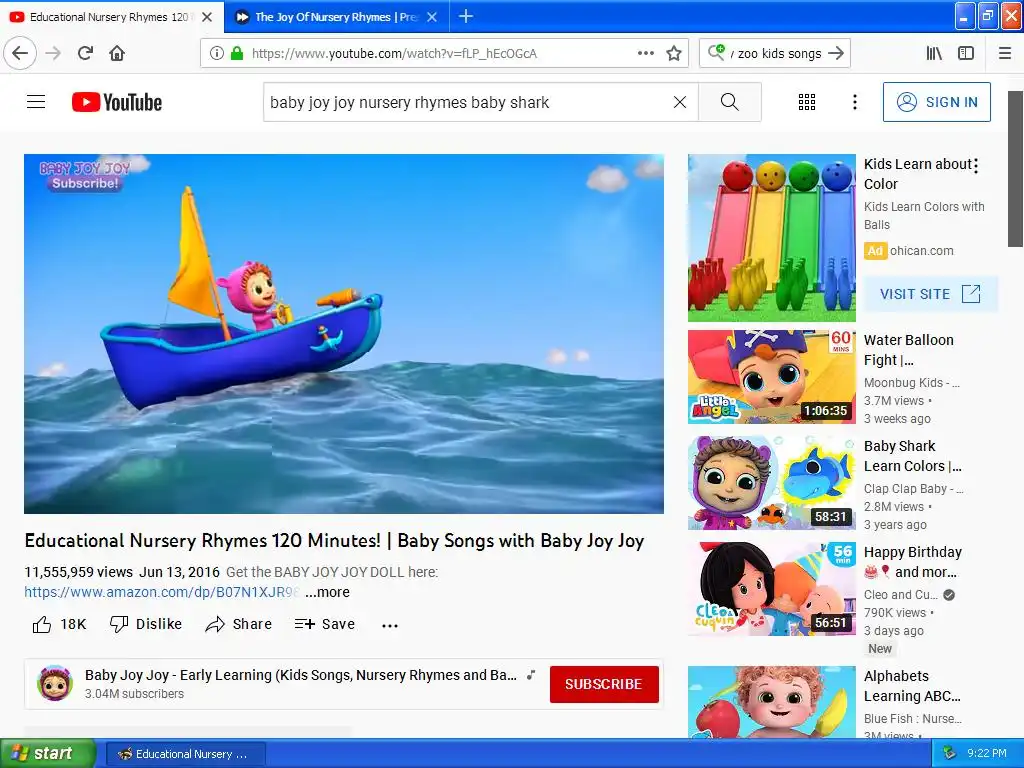Open the Firefox hamburger menu

tap(1005, 54)
